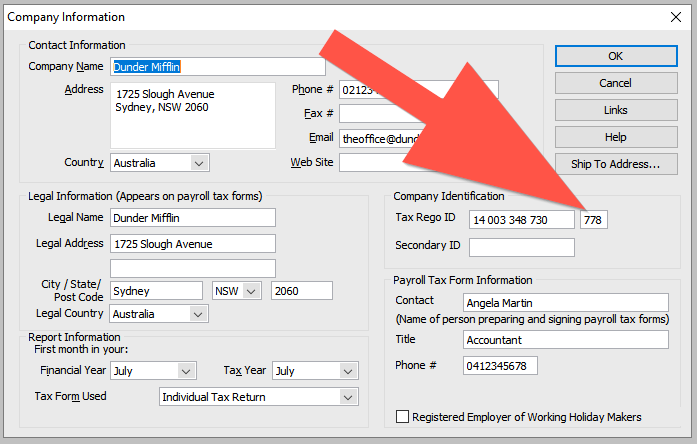Click the Legal Name field
The image size is (697, 444).
click(193, 218)
